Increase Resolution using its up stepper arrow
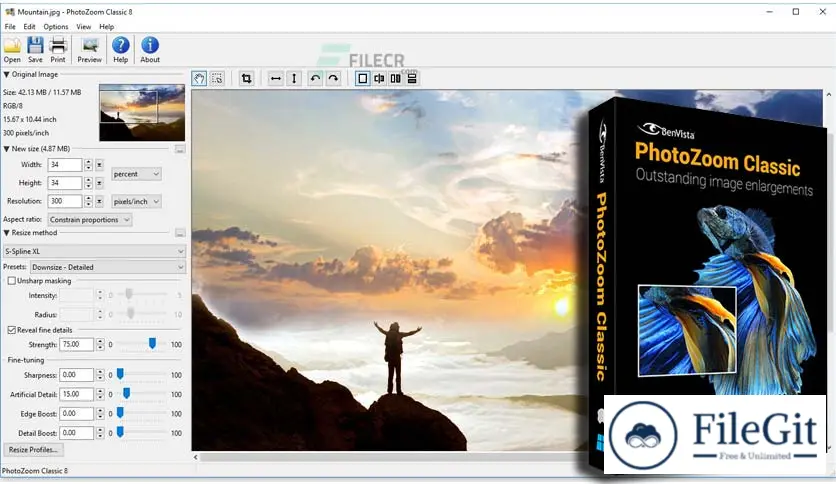This screenshot has width=836, height=484. tap(89, 199)
